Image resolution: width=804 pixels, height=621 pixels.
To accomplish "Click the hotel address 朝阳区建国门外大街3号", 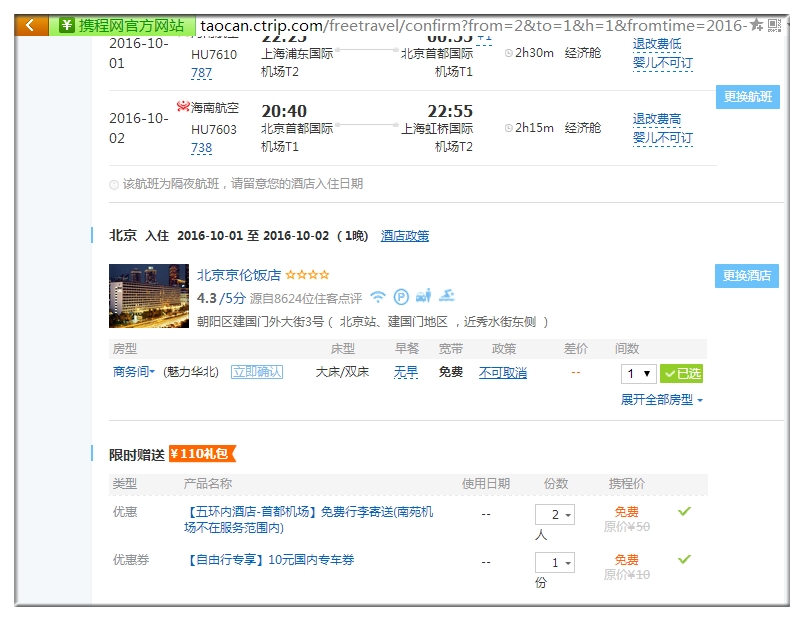I will 260,322.
